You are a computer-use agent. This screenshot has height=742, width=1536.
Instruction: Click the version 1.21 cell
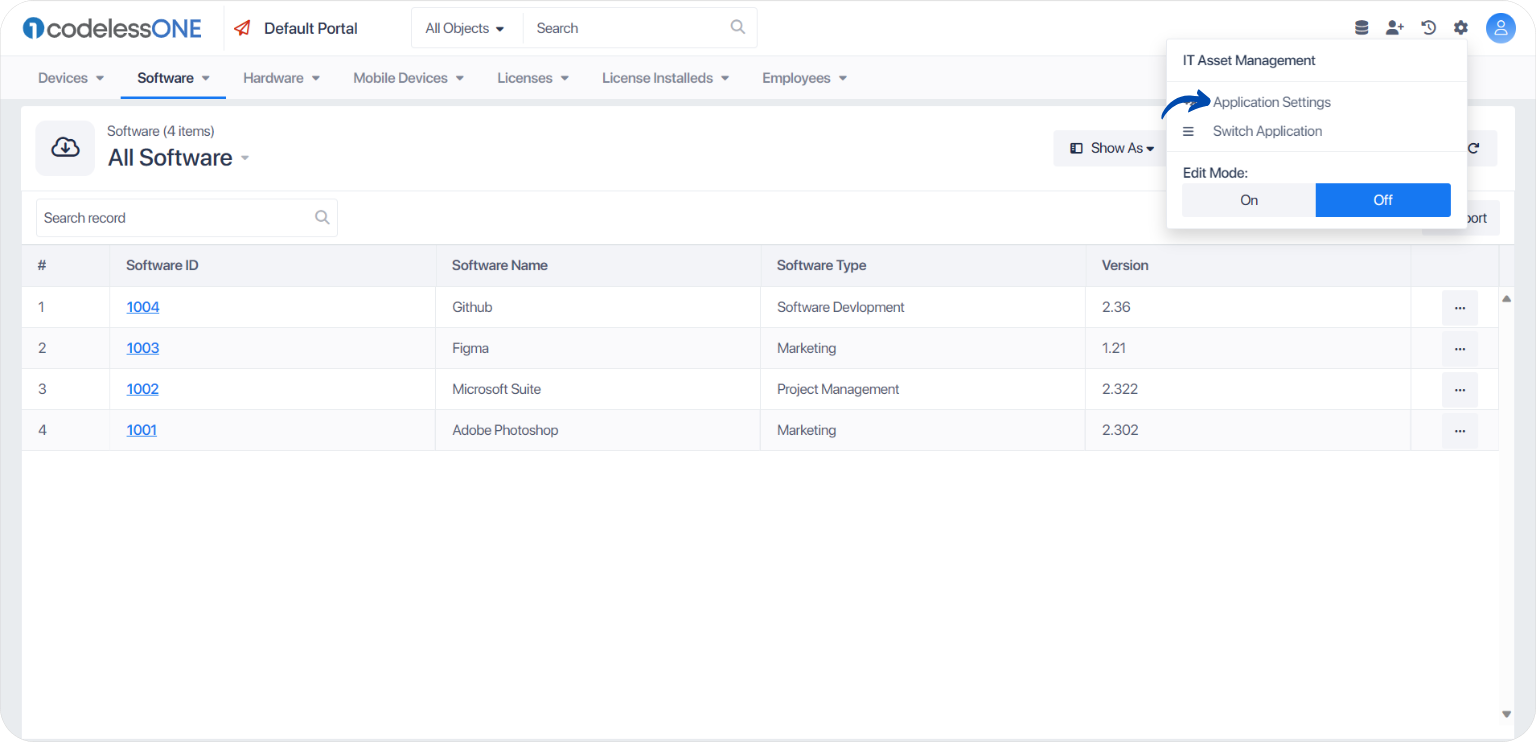[1248, 348]
